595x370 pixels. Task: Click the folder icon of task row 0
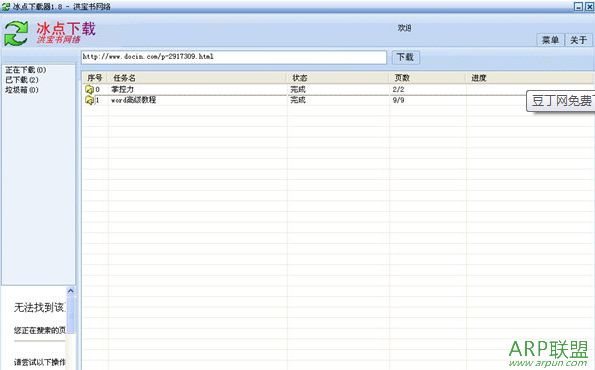coord(90,90)
